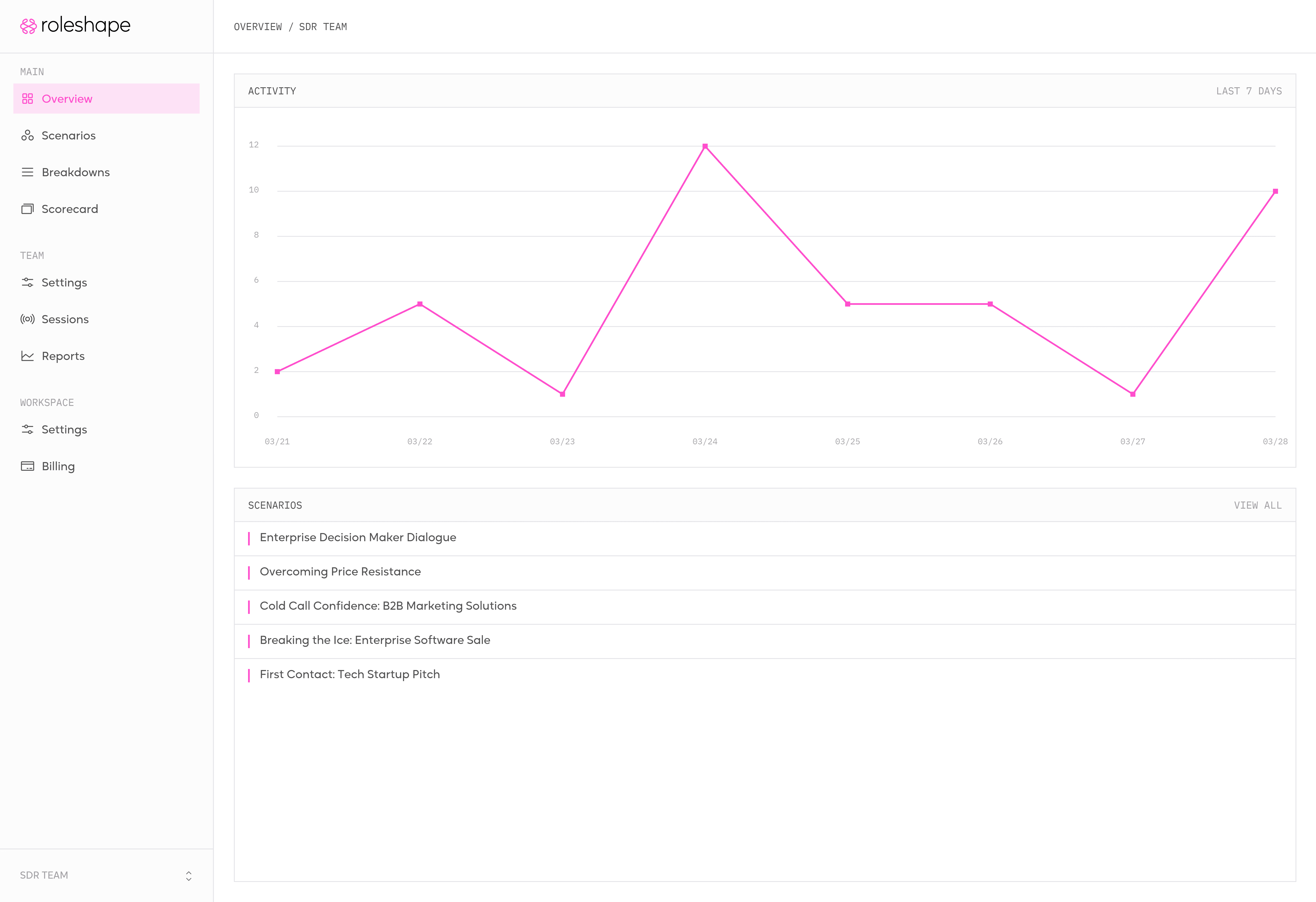Click the SCENARIOS panel heading
This screenshot has width=1316, height=902.
coord(275,506)
